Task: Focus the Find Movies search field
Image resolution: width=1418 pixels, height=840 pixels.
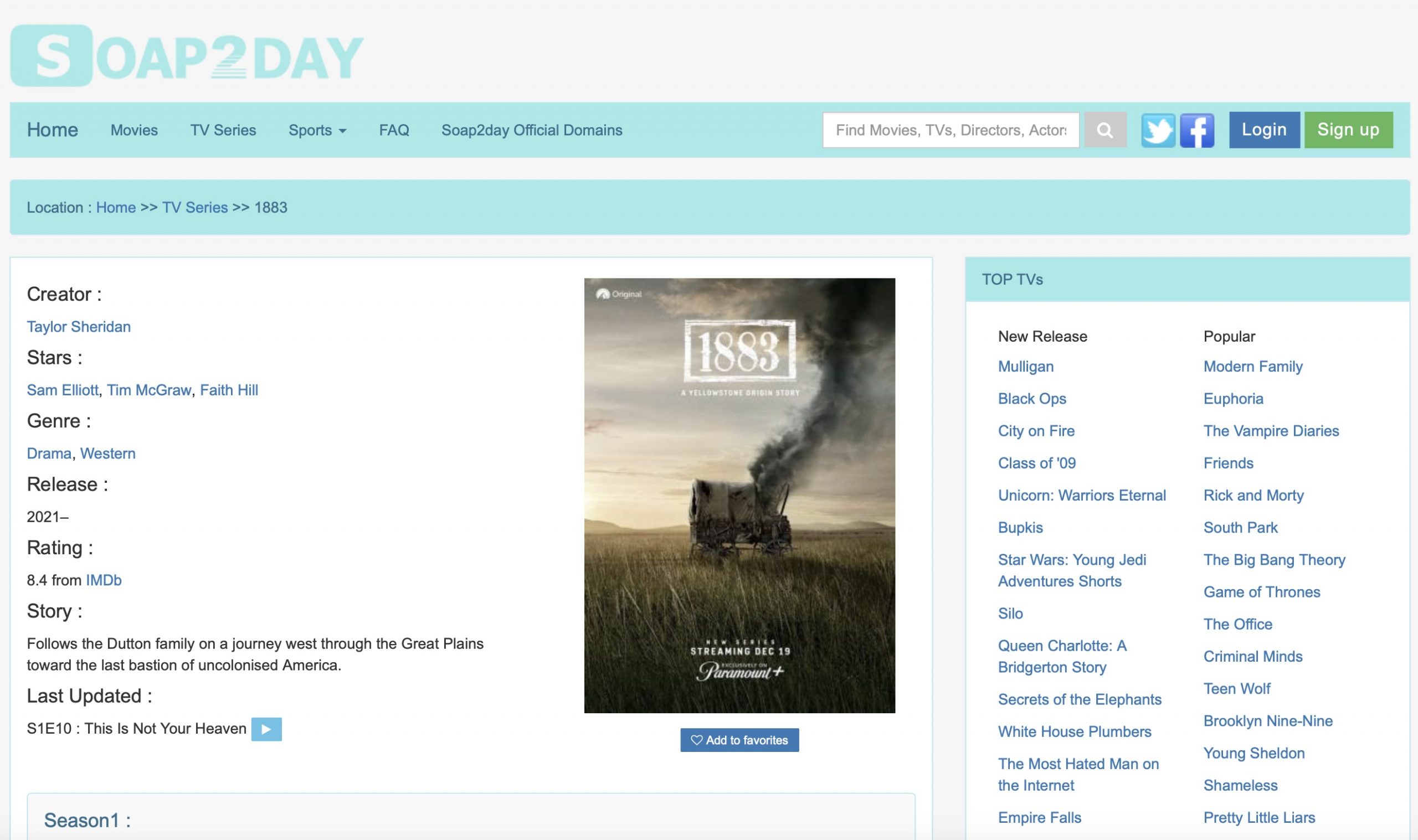Action: 951,130
